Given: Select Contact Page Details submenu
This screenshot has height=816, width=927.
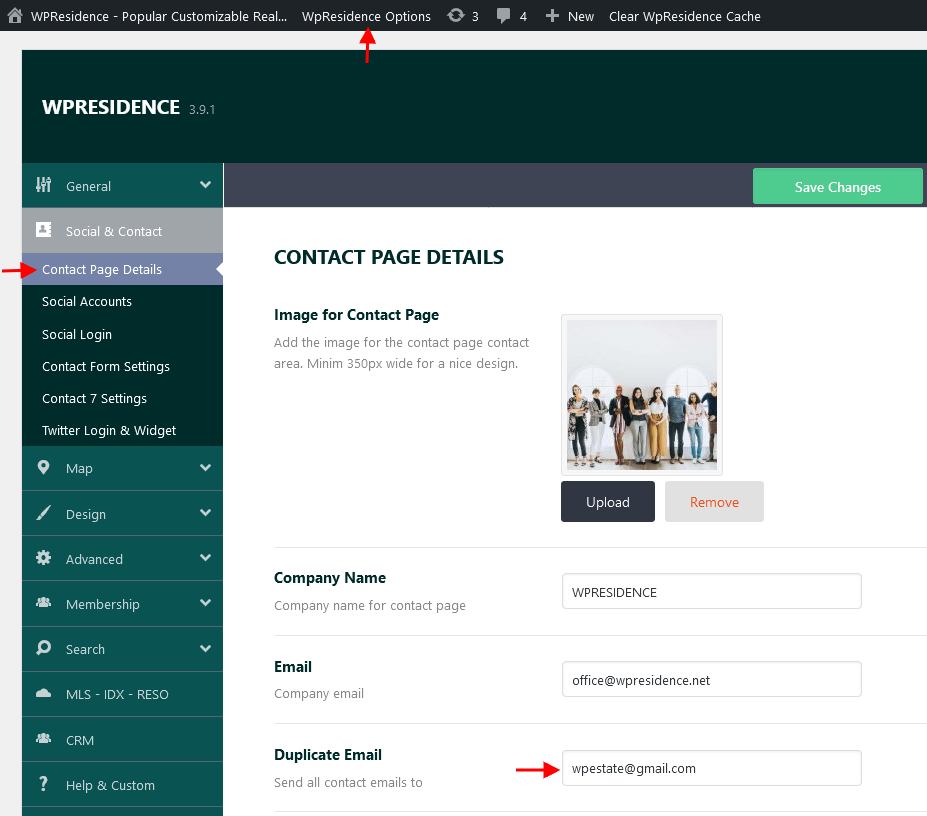Looking at the screenshot, I should click(122, 269).
